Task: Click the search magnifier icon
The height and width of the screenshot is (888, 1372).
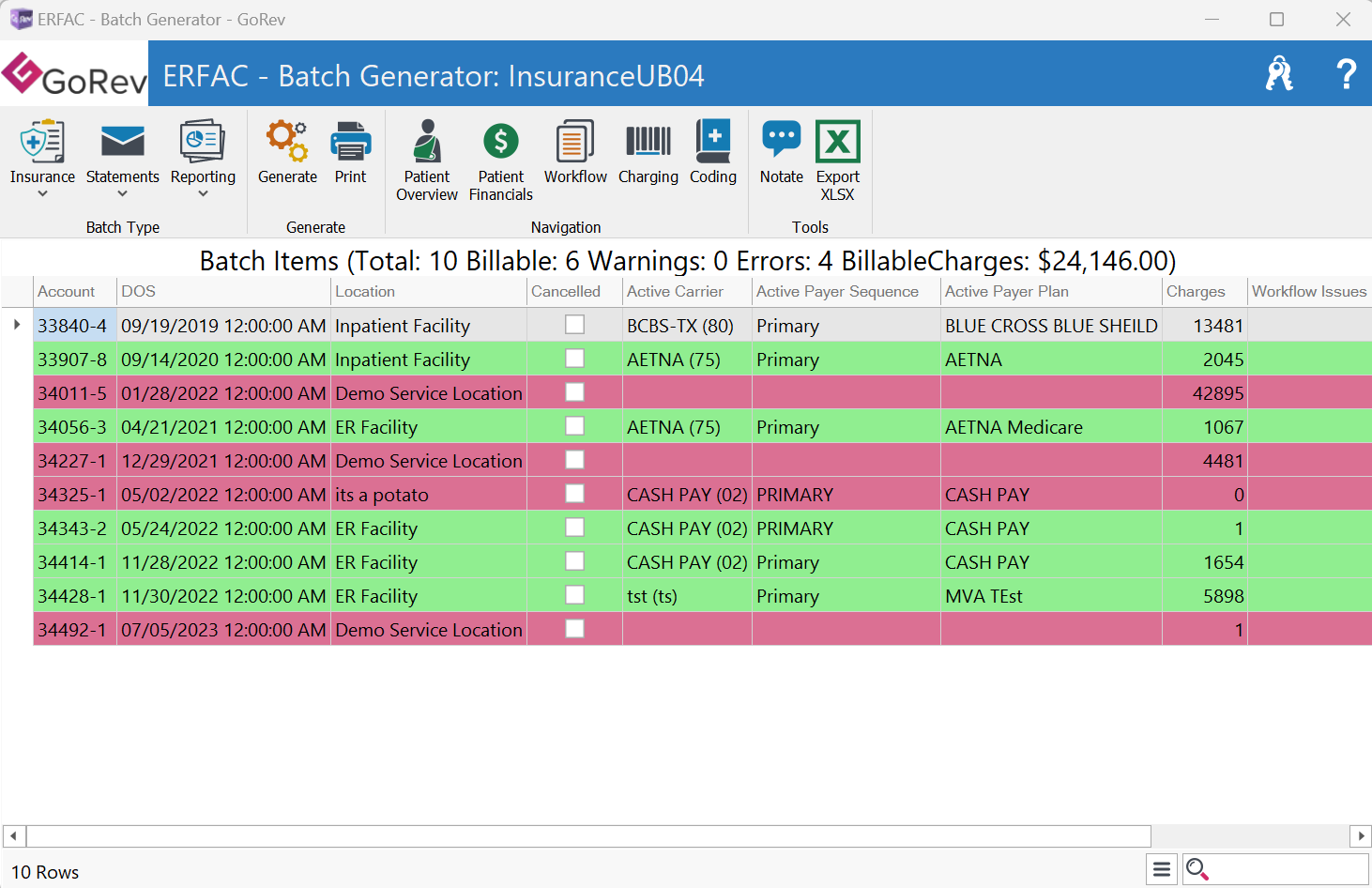Action: (x=1197, y=869)
